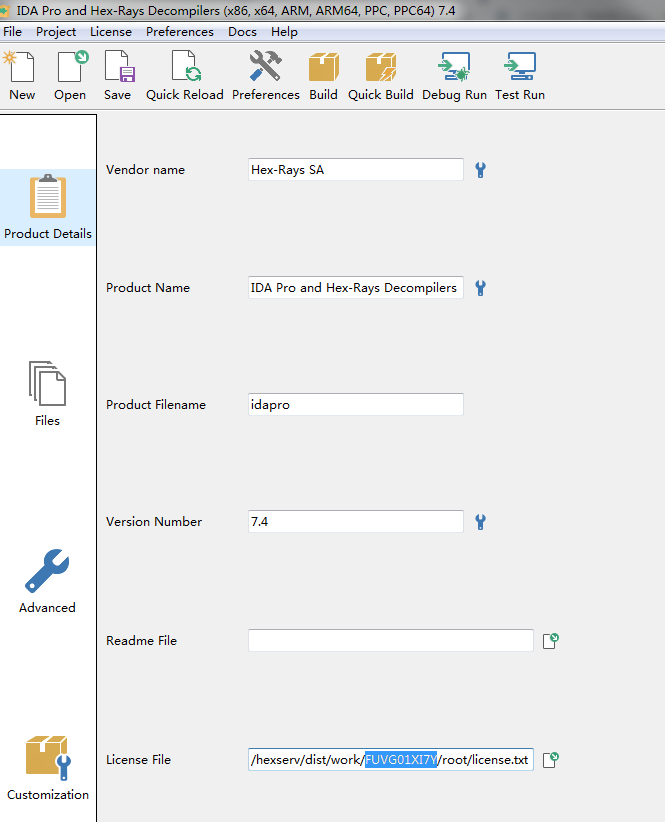
Task: Open the File menu
Action: (13, 32)
